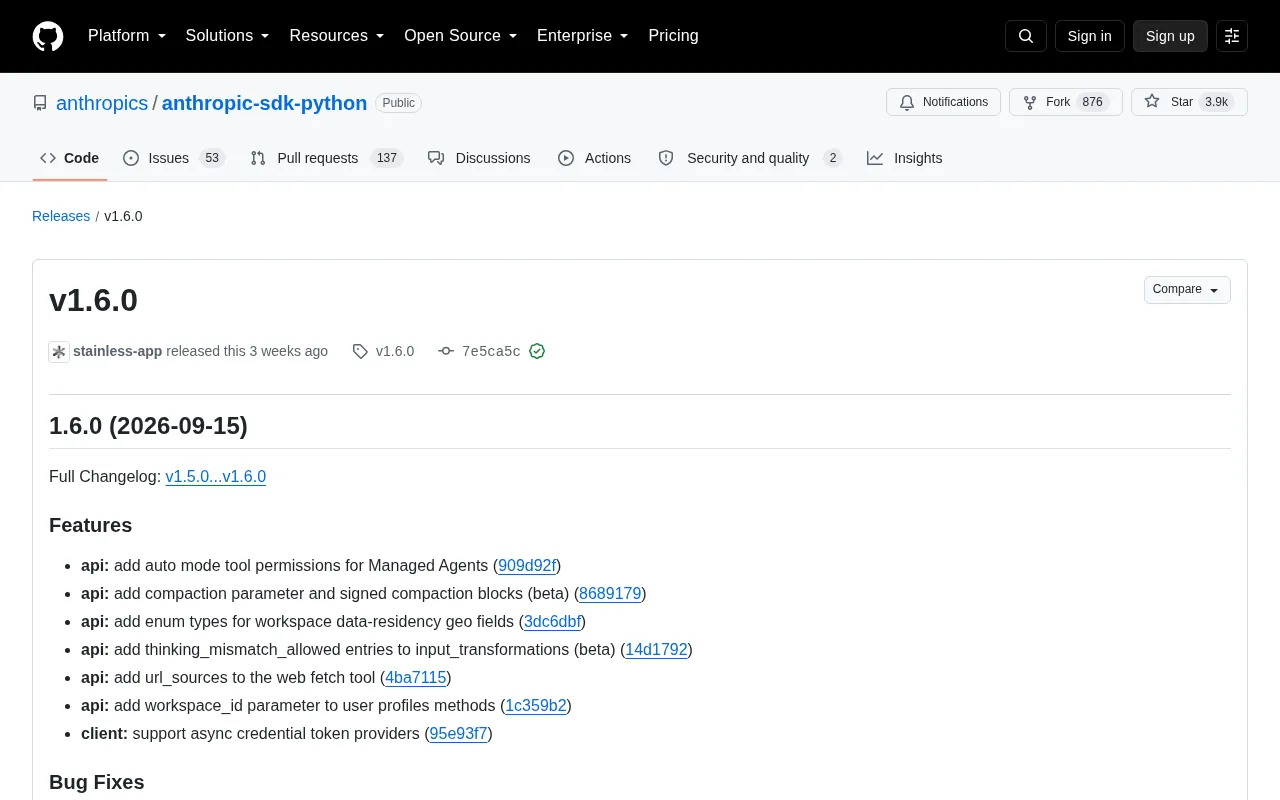Image resolution: width=1280 pixels, height=800 pixels.
Task: Open appearance settings icon beside Sign up
Action: pos(1232,36)
